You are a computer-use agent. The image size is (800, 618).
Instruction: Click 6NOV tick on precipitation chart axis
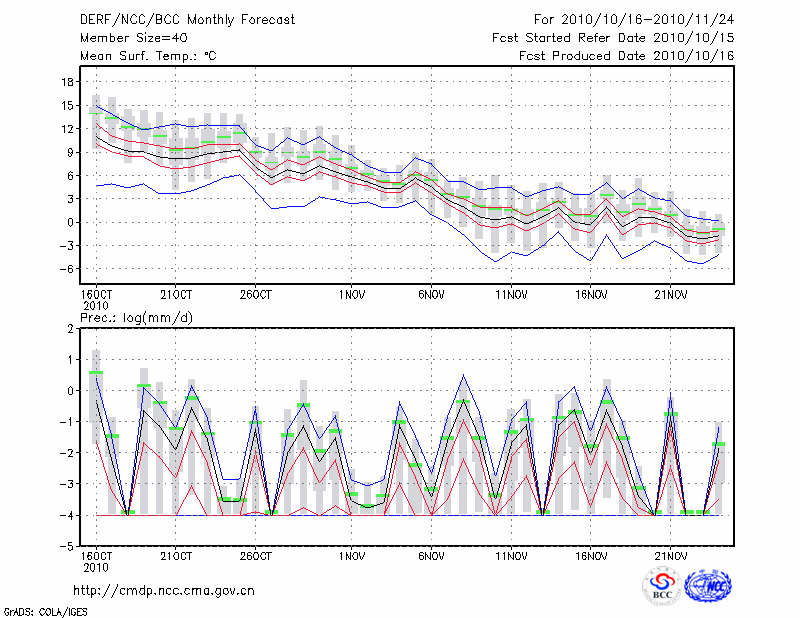click(x=431, y=555)
